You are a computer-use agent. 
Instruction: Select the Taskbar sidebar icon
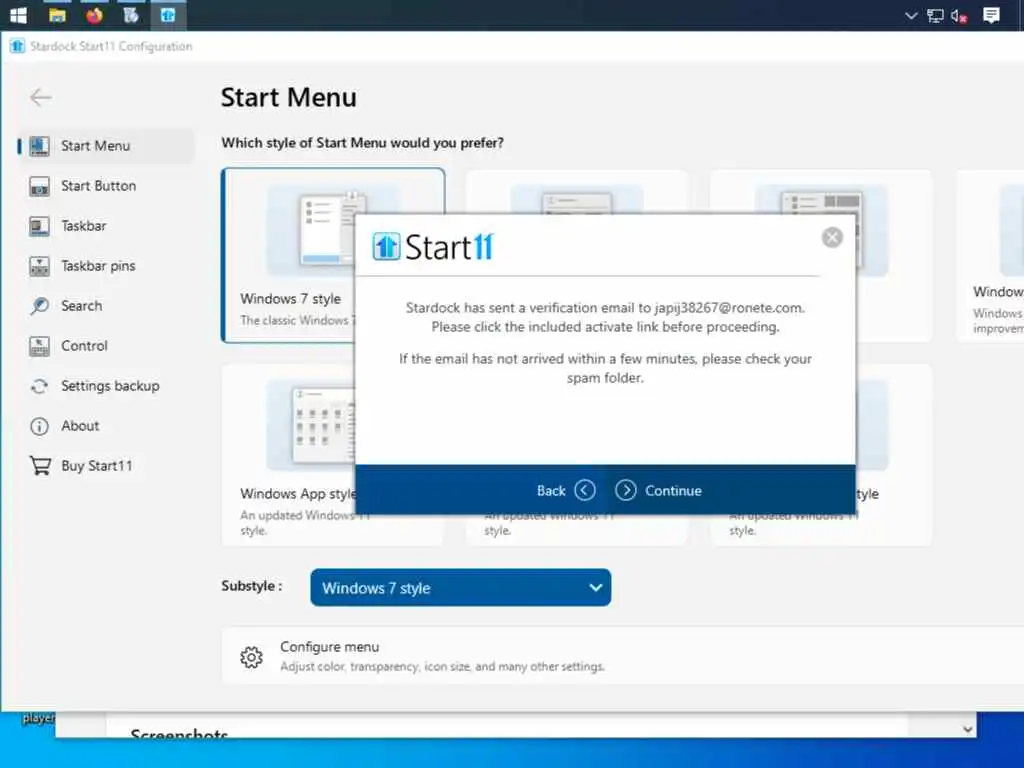click(x=39, y=226)
